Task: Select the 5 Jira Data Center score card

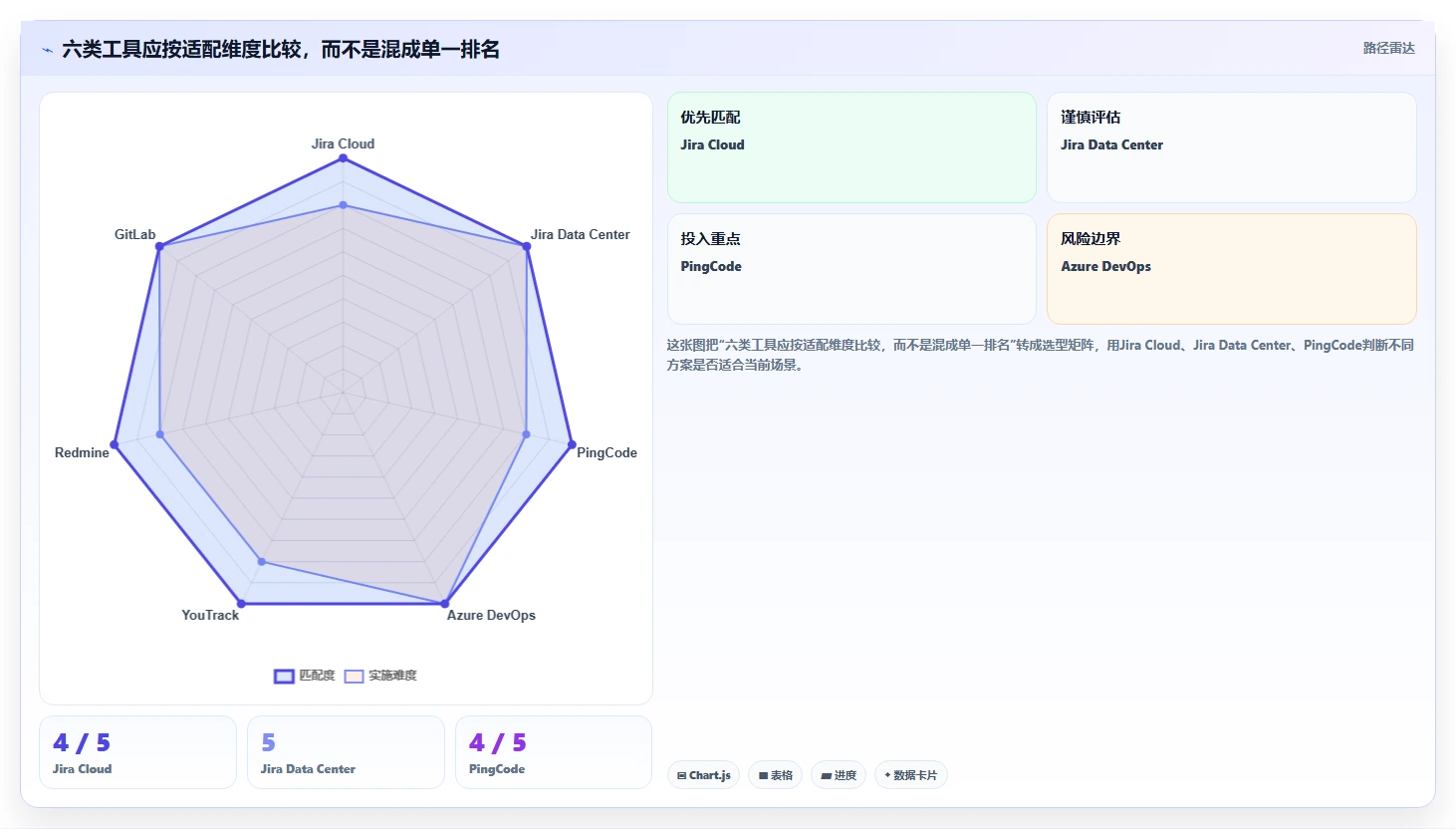Action: tap(346, 752)
